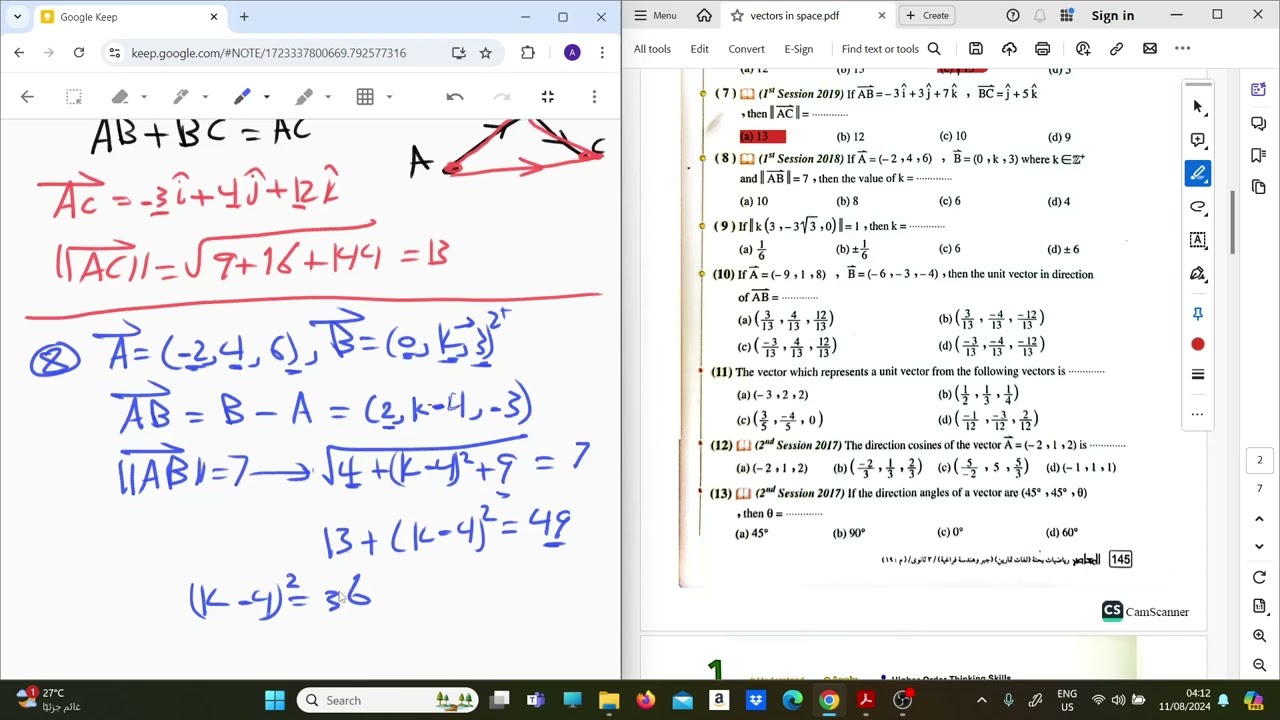This screenshot has height=720, width=1280.
Task: Select the highlight pen in Acrobat quick toolbar
Action: pos(1197,174)
